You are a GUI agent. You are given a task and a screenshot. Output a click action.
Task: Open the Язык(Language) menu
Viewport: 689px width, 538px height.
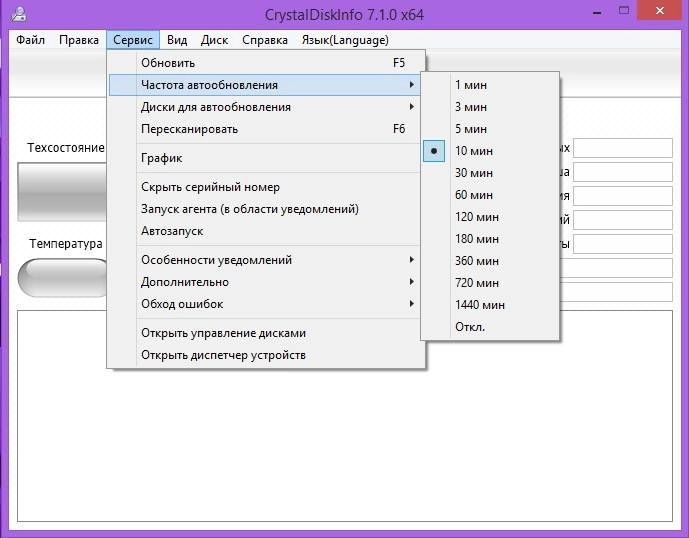pyautogui.click(x=345, y=40)
